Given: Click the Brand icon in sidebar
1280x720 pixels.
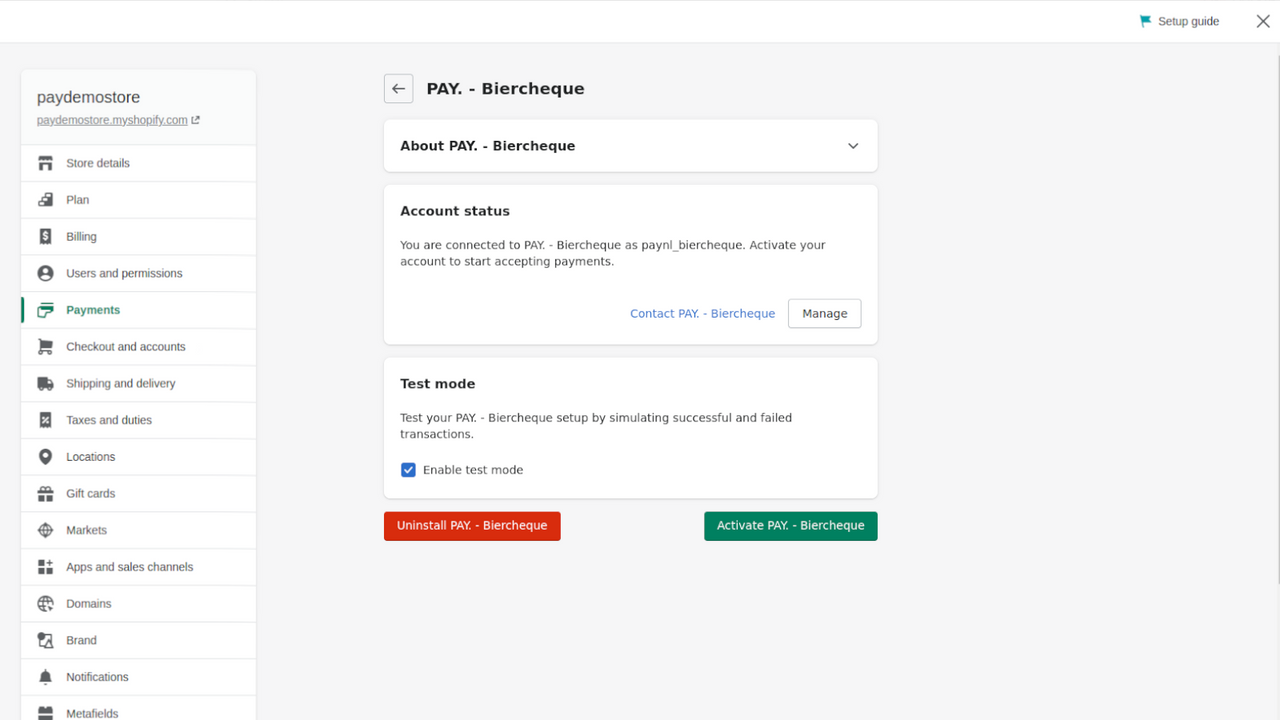Looking at the screenshot, I should (45, 640).
